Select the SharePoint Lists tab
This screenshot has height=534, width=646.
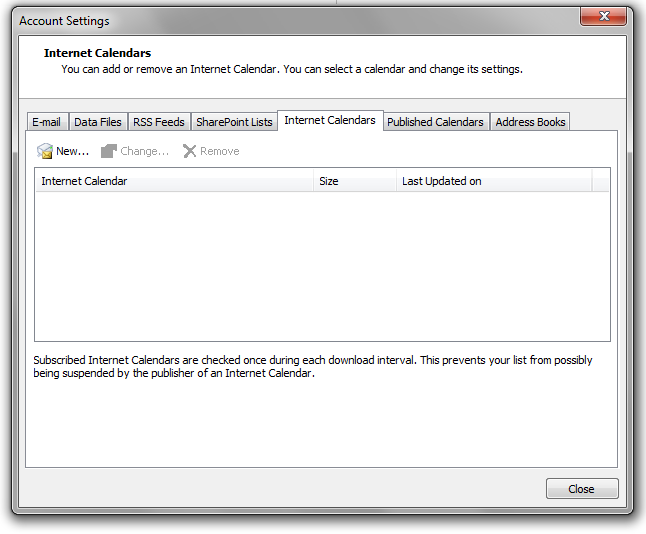tap(234, 122)
